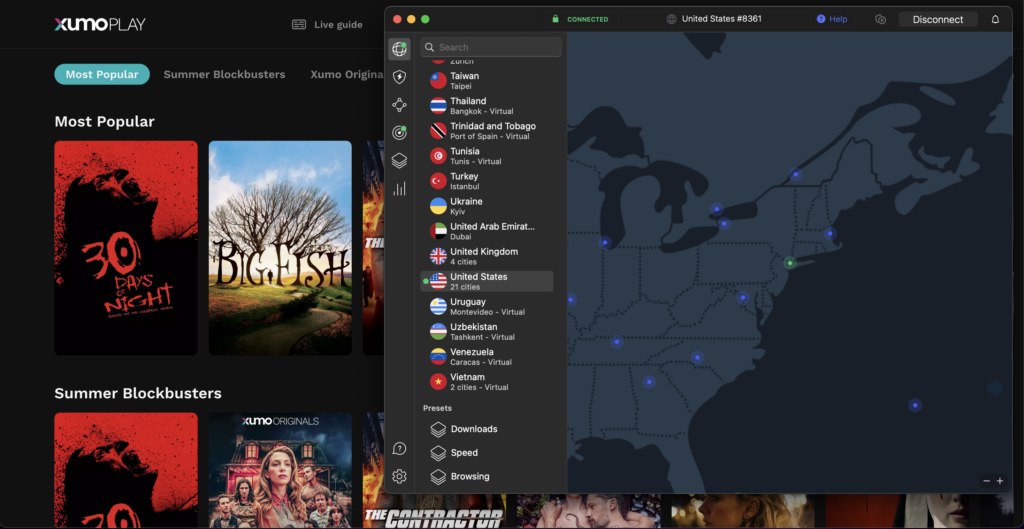Viewport: 1024px width, 529px height.
Task: Open the Big Fish movie poster
Action: tap(280, 248)
